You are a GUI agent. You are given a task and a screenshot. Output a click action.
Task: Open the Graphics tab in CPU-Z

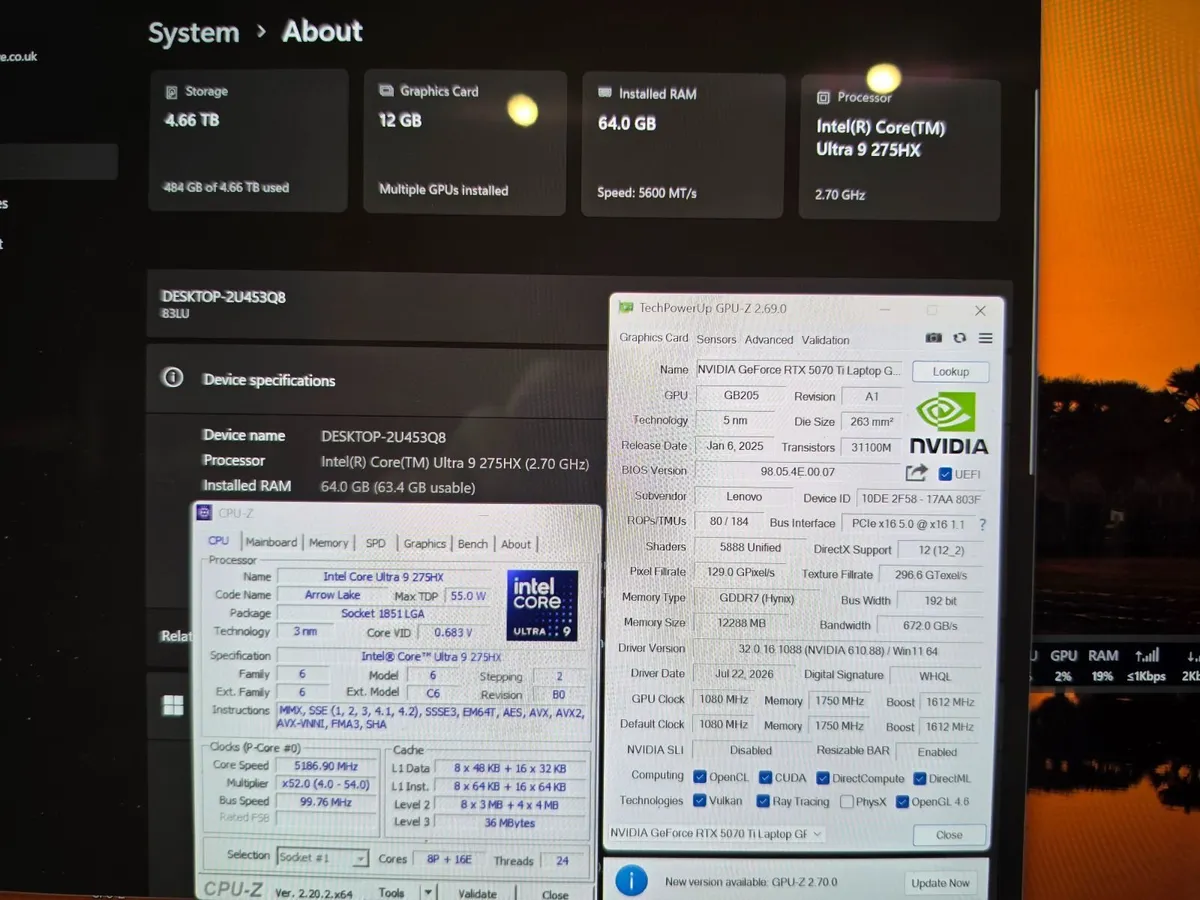(424, 543)
